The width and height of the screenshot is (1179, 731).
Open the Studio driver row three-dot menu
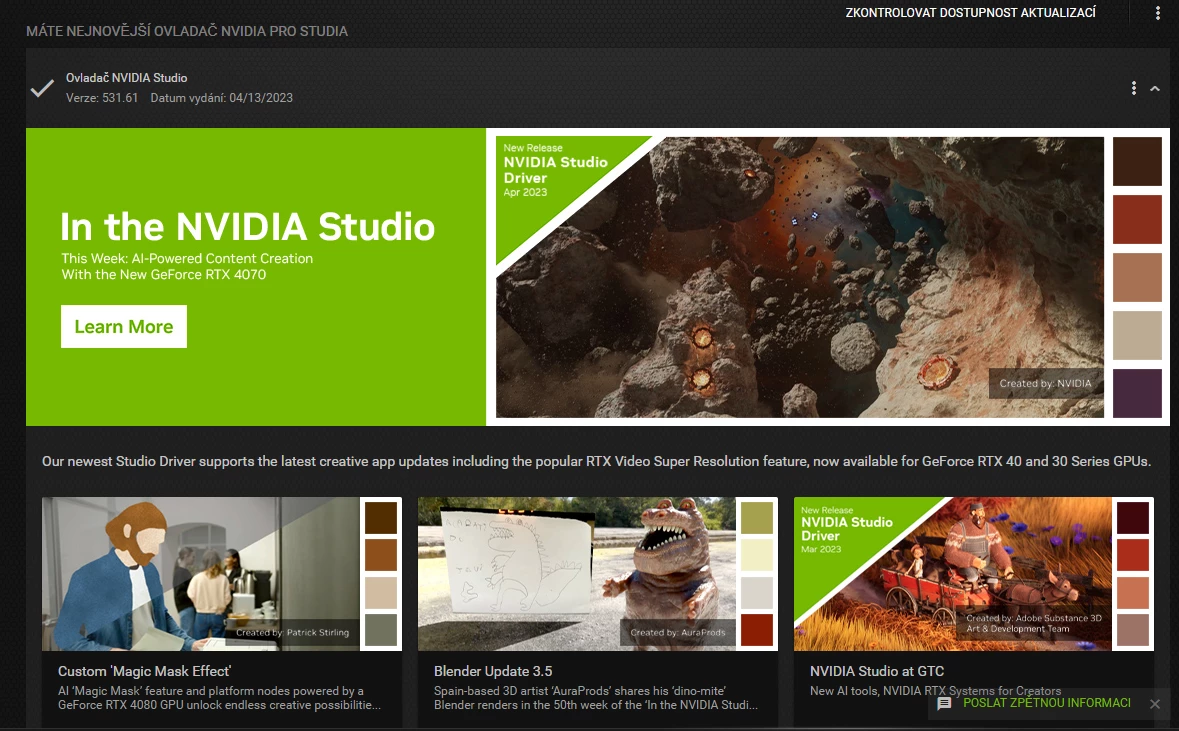click(x=1133, y=88)
